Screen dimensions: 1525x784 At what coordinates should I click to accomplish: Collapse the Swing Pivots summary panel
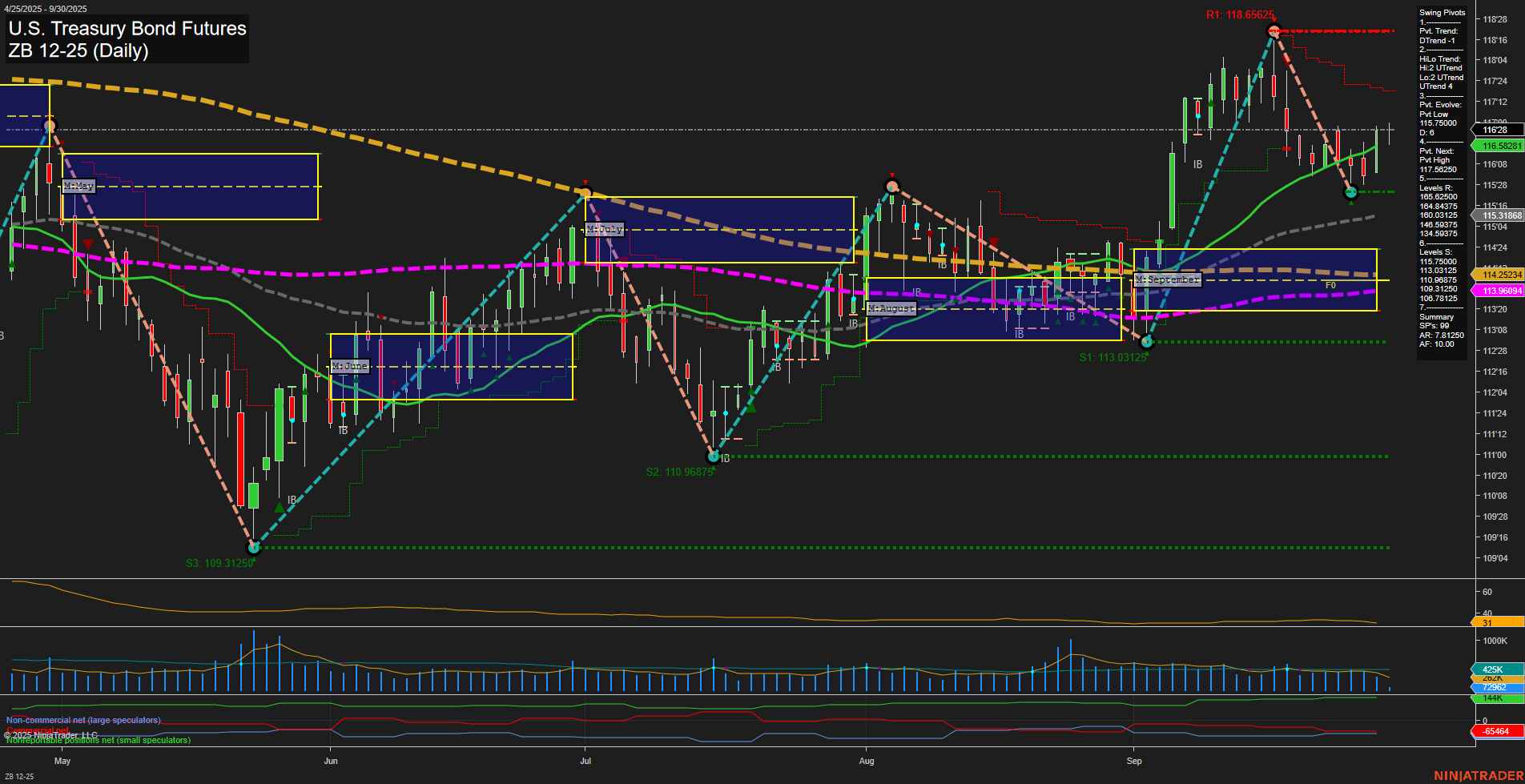click(1440, 12)
